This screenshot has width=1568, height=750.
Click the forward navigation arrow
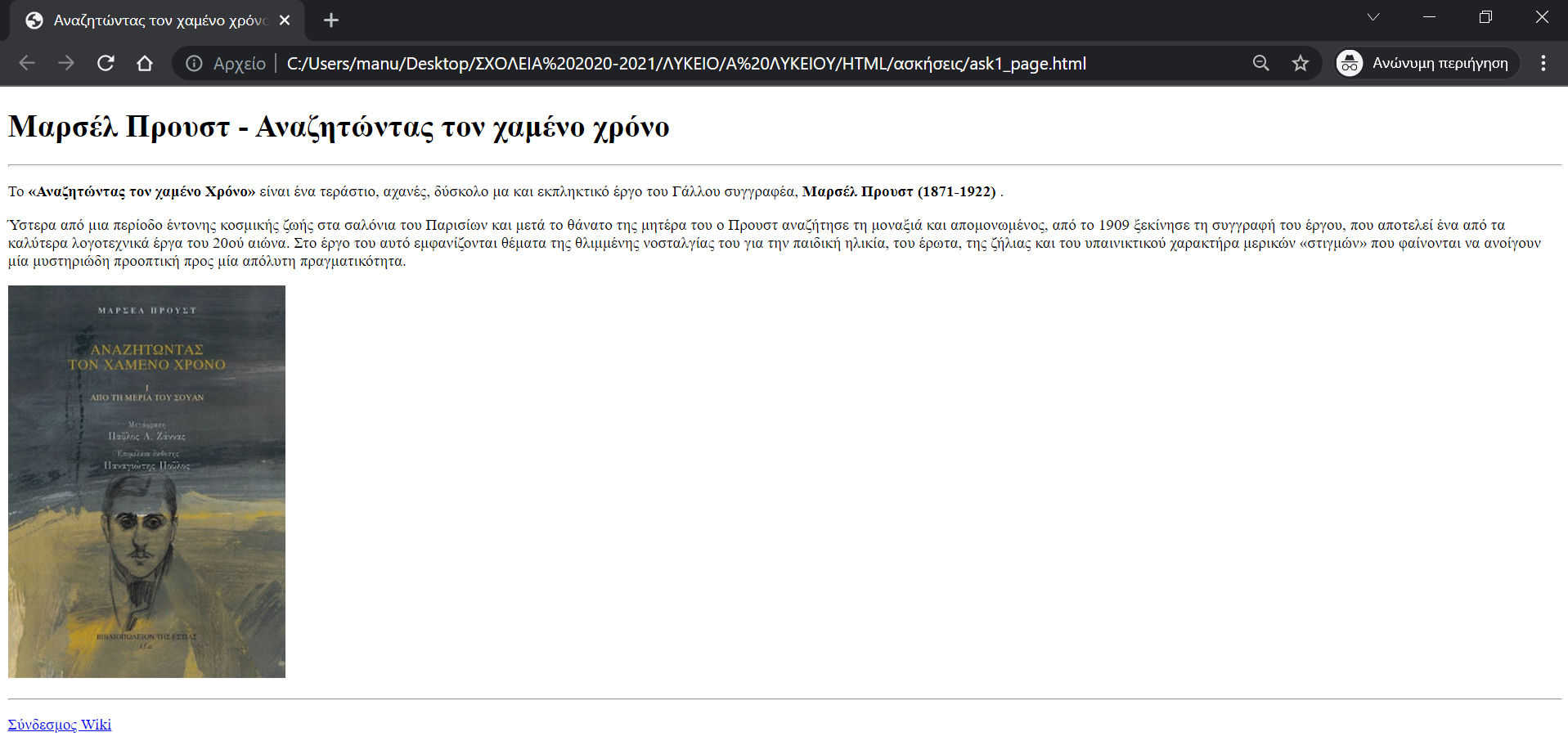click(x=66, y=63)
